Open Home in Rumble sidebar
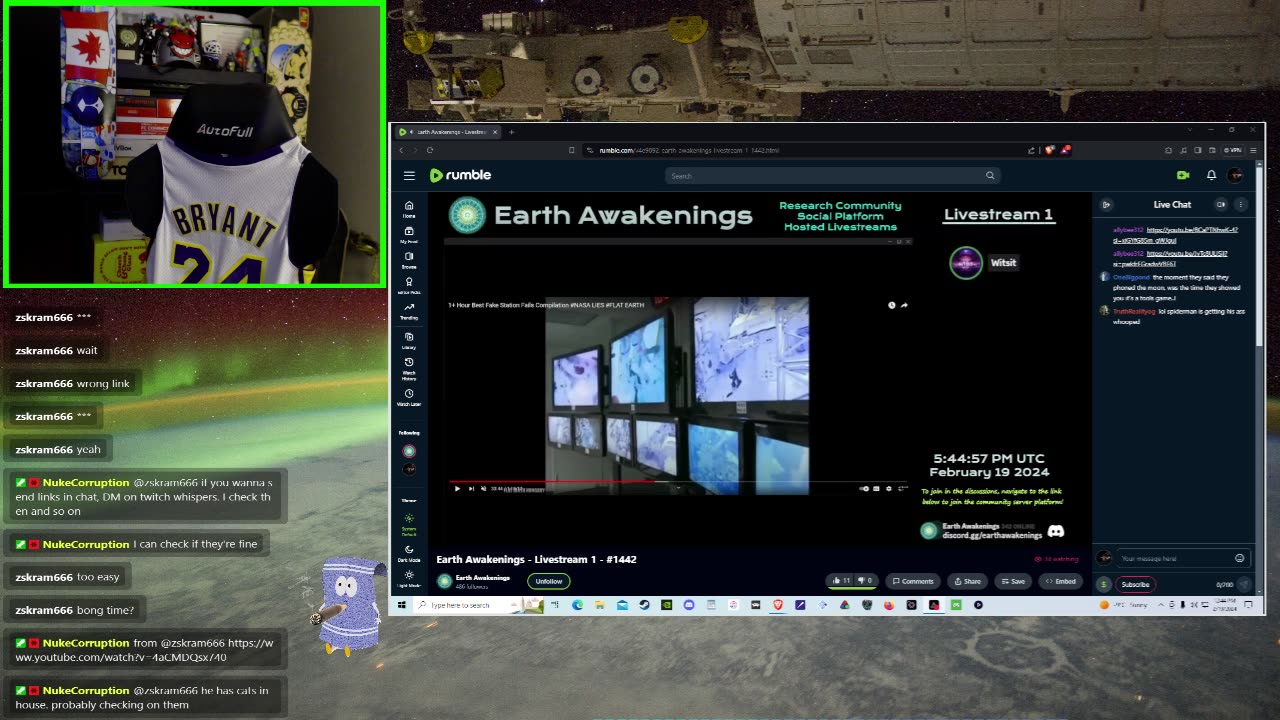1280x720 pixels. tap(409, 209)
